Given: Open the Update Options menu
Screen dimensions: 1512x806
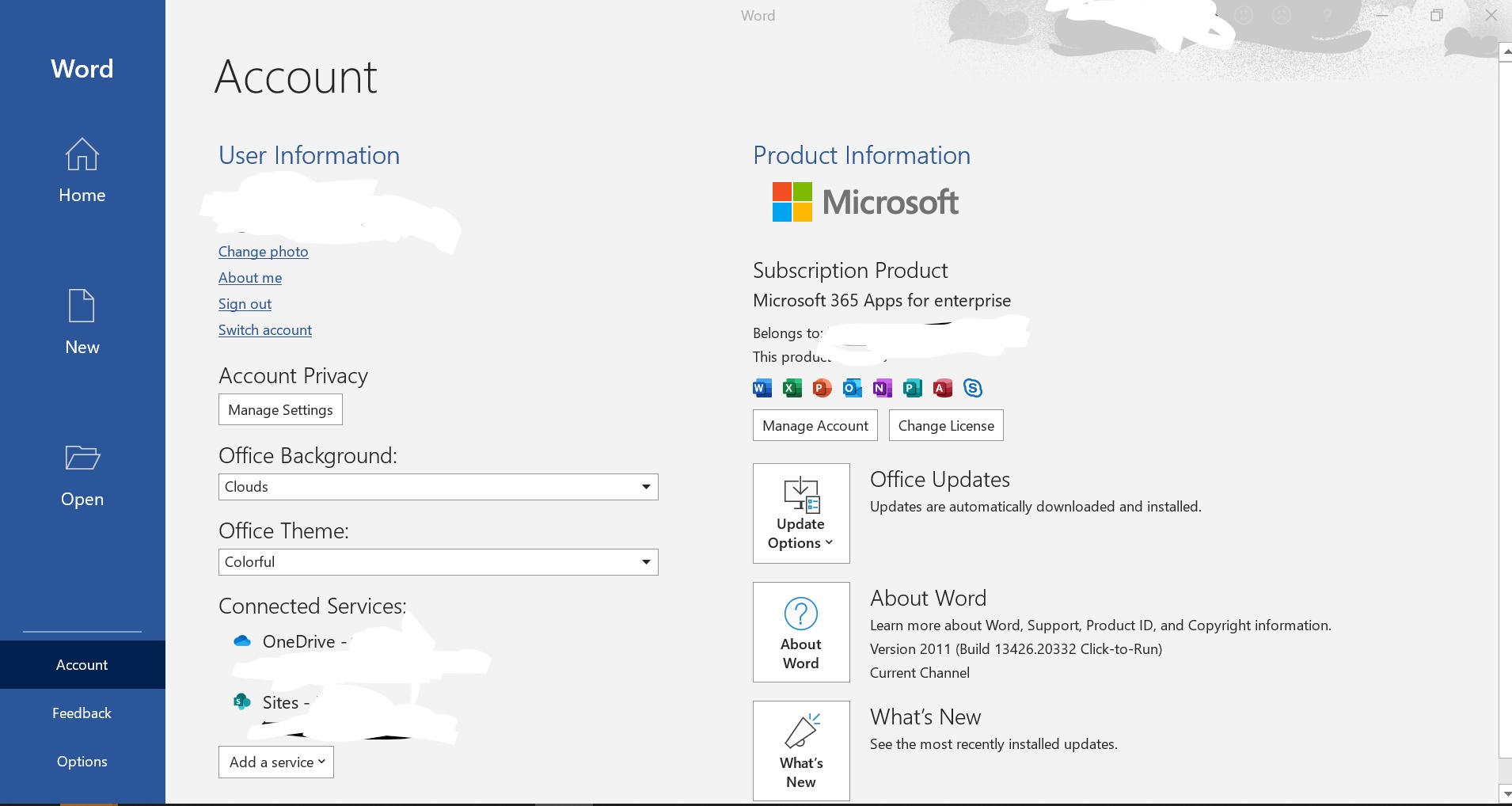Looking at the screenshot, I should pyautogui.click(x=801, y=514).
